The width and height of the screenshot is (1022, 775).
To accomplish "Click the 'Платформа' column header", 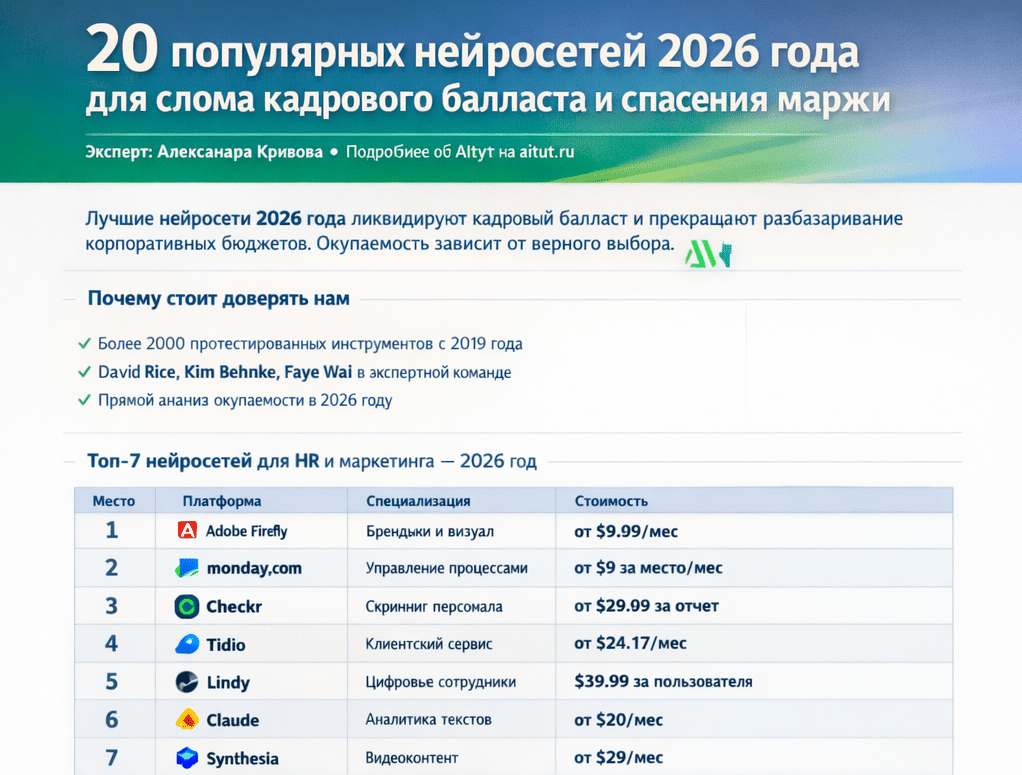I will (222, 501).
